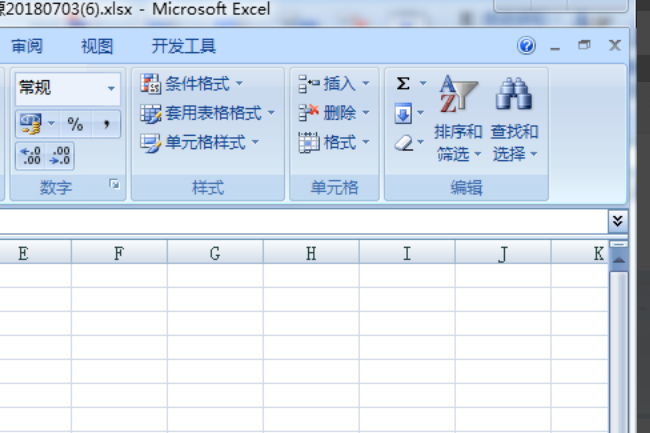Restore the workbook window in ribbon
Image resolution: width=650 pixels, height=433 pixels.
tap(585, 45)
